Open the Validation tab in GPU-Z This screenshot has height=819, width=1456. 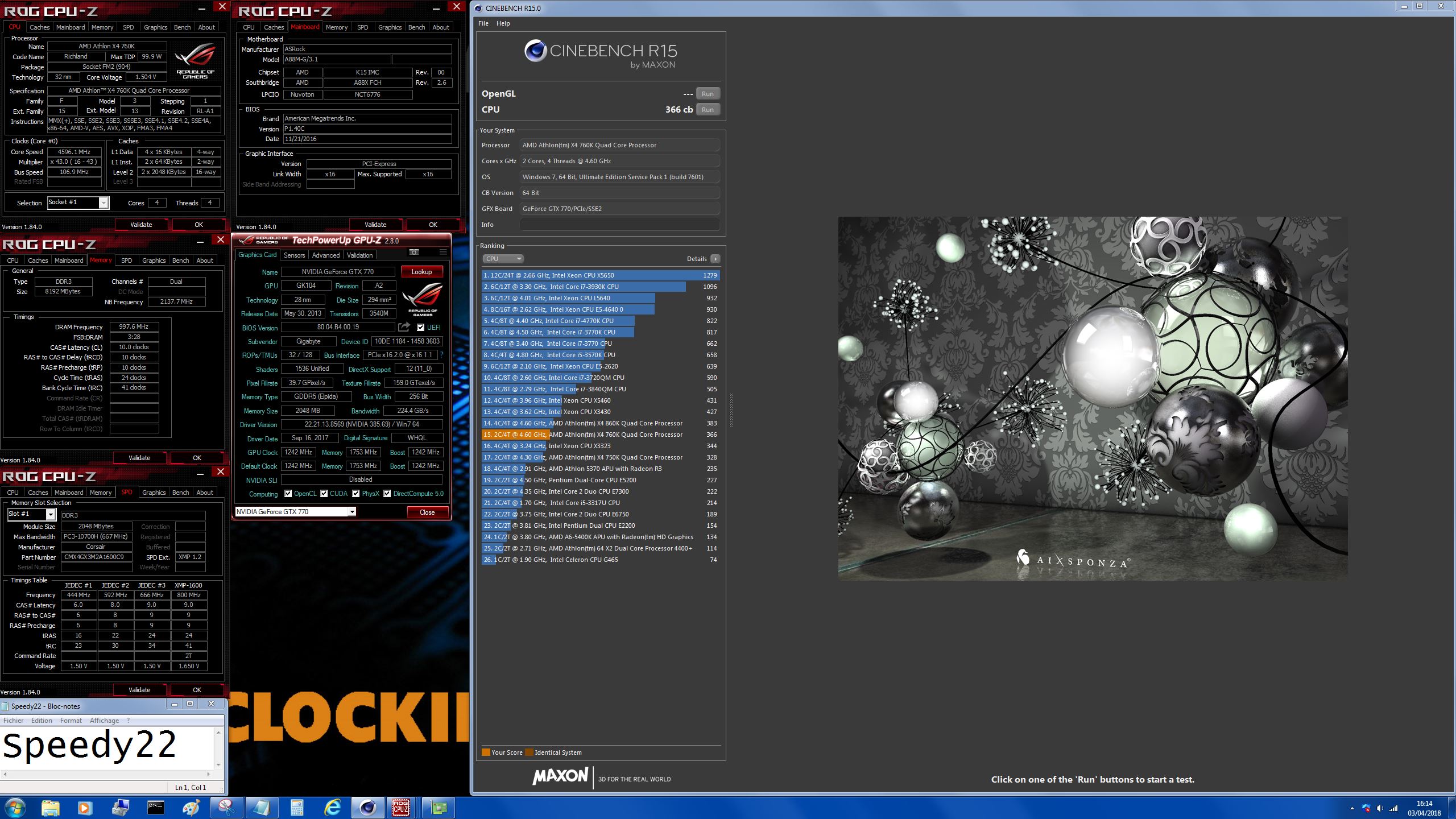click(x=360, y=255)
